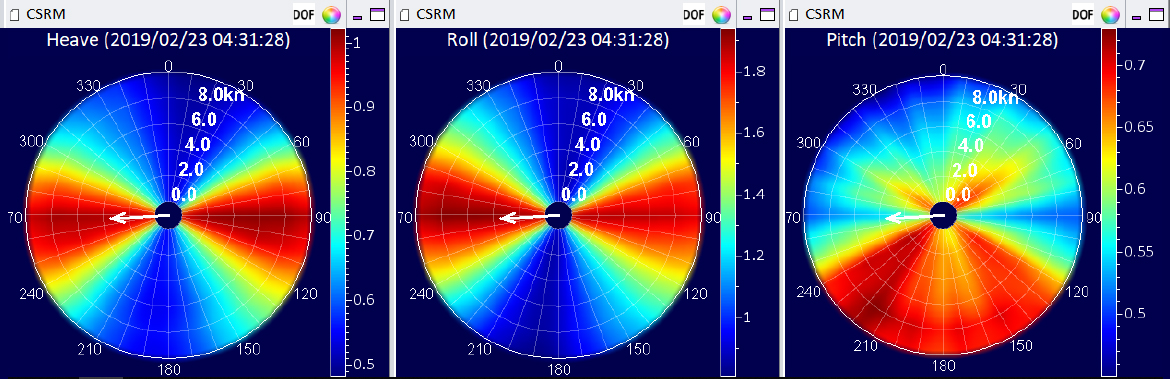Click the 0.6 tick on Heave color scale
The width and height of the screenshot is (1170, 379).
(364, 300)
